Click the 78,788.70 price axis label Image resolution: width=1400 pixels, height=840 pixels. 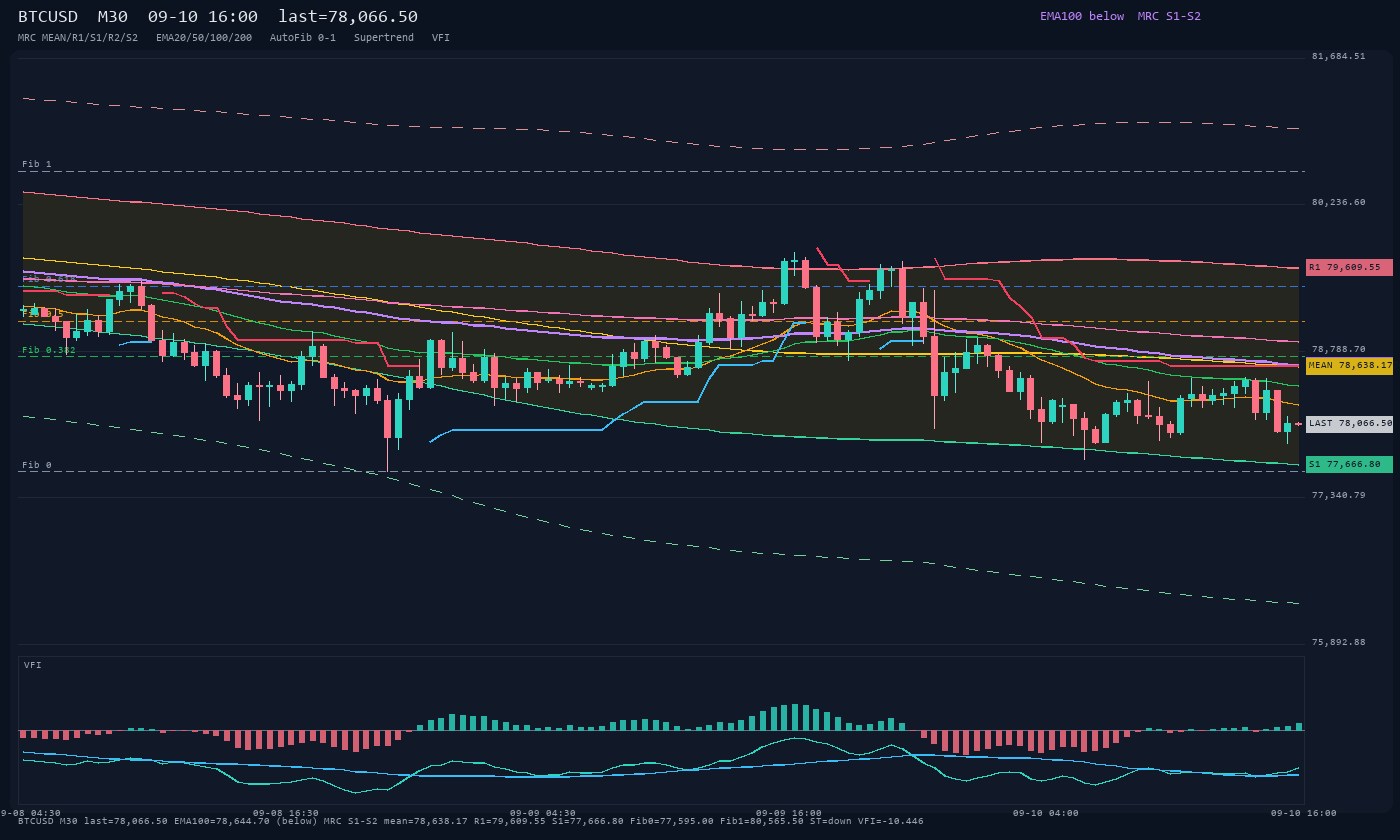point(1338,349)
